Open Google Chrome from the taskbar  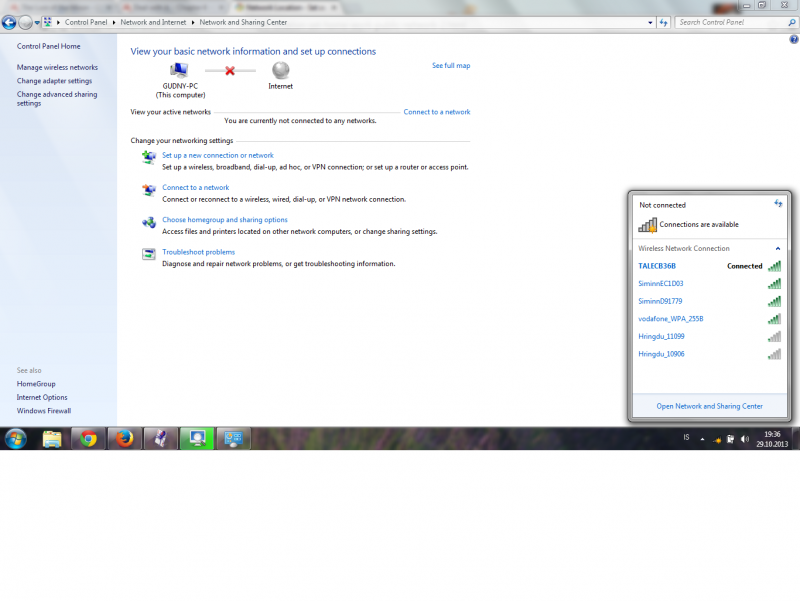pyautogui.click(x=88, y=438)
